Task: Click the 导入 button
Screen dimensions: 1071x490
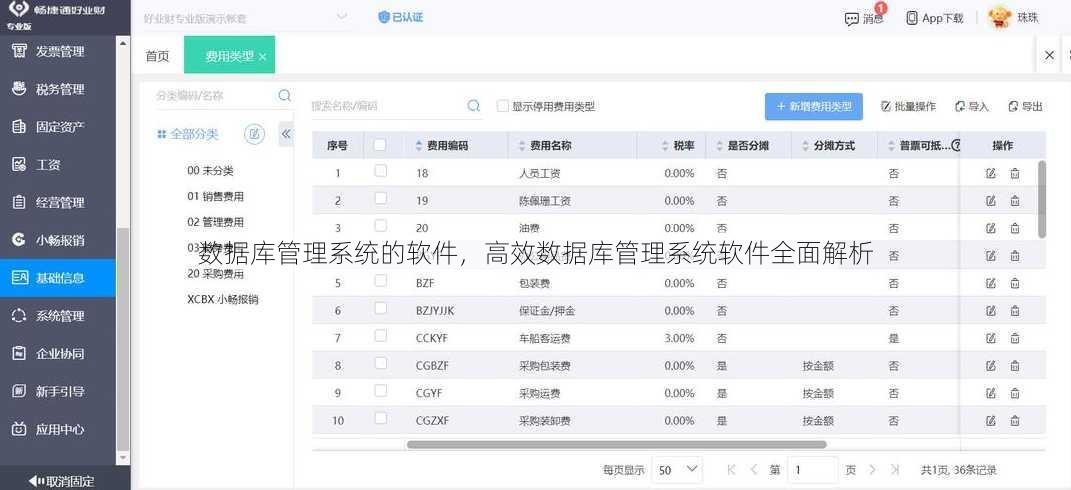Action: tap(972, 107)
